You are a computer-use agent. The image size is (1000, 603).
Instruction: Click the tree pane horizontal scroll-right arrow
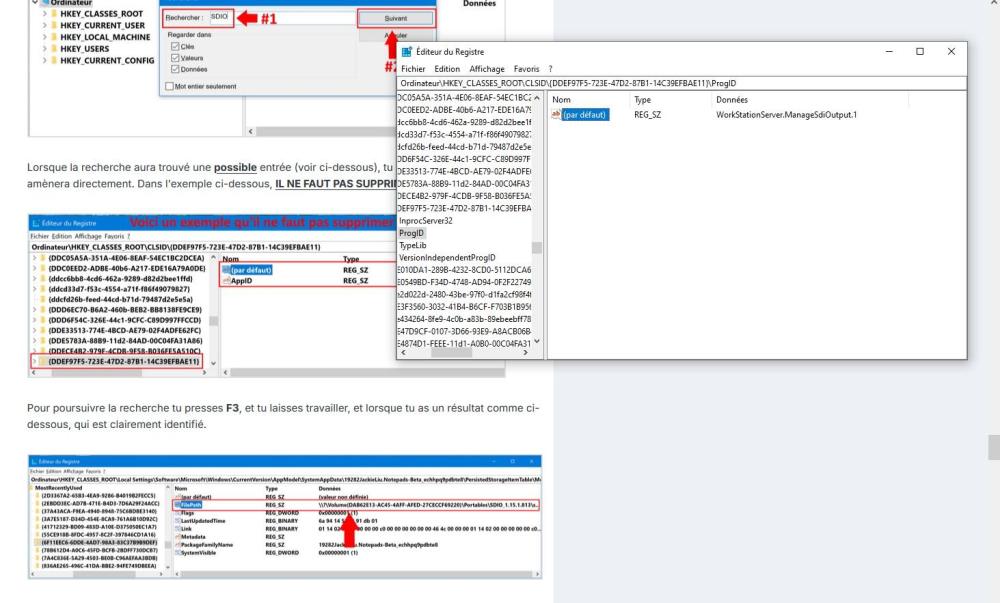click(x=526, y=352)
